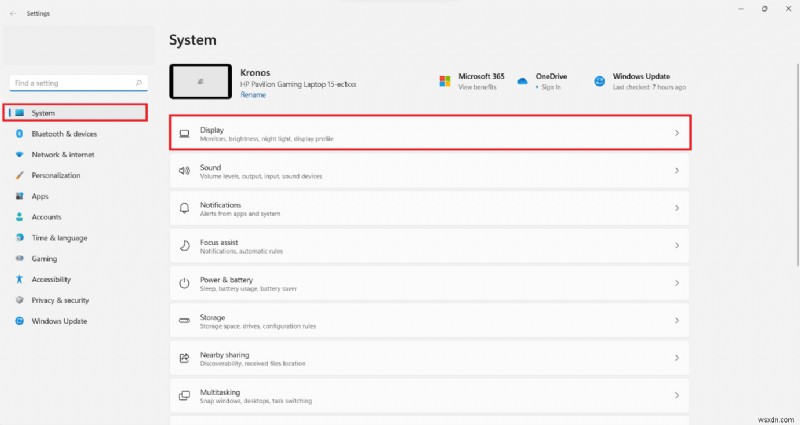Viewport: 800px width, 425px height.
Task: Click the System page heading
Action: 192,40
